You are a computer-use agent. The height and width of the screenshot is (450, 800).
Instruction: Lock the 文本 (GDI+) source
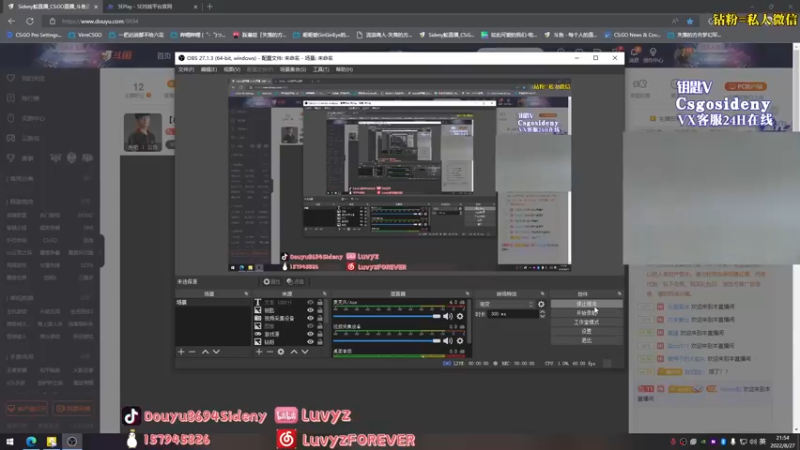320,303
